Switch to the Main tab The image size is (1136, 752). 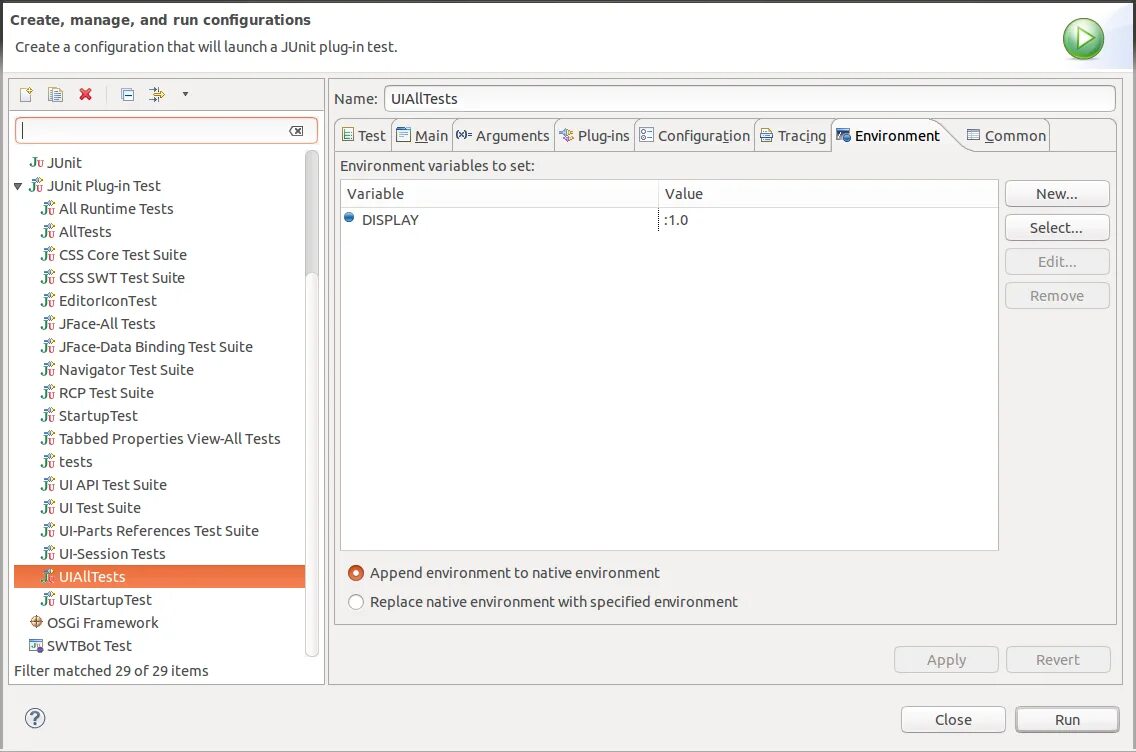[422, 135]
